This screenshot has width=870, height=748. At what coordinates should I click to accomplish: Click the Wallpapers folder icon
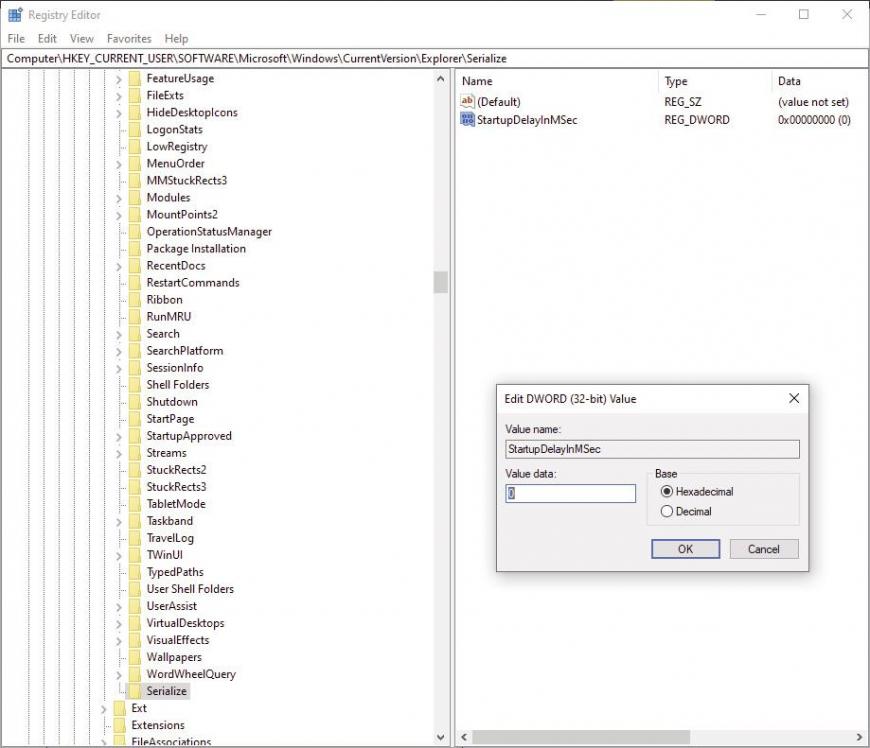pos(134,657)
